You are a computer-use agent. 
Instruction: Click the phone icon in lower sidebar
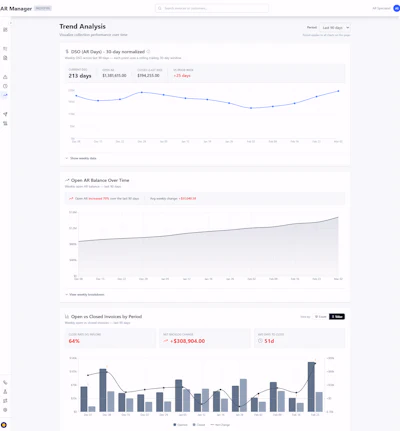point(5,383)
